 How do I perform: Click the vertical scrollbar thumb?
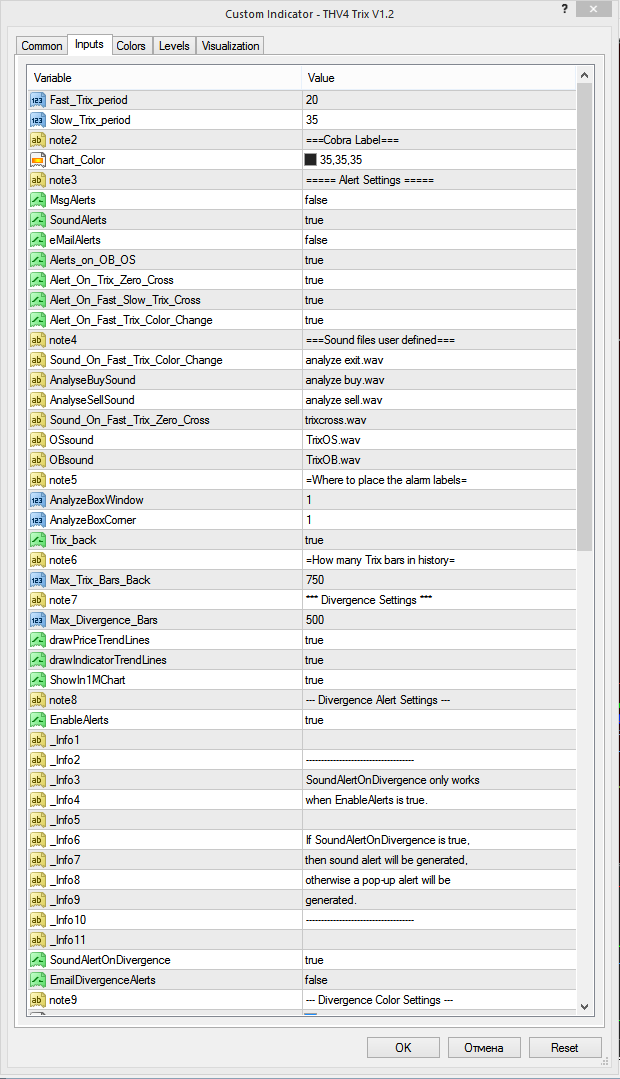point(584,317)
